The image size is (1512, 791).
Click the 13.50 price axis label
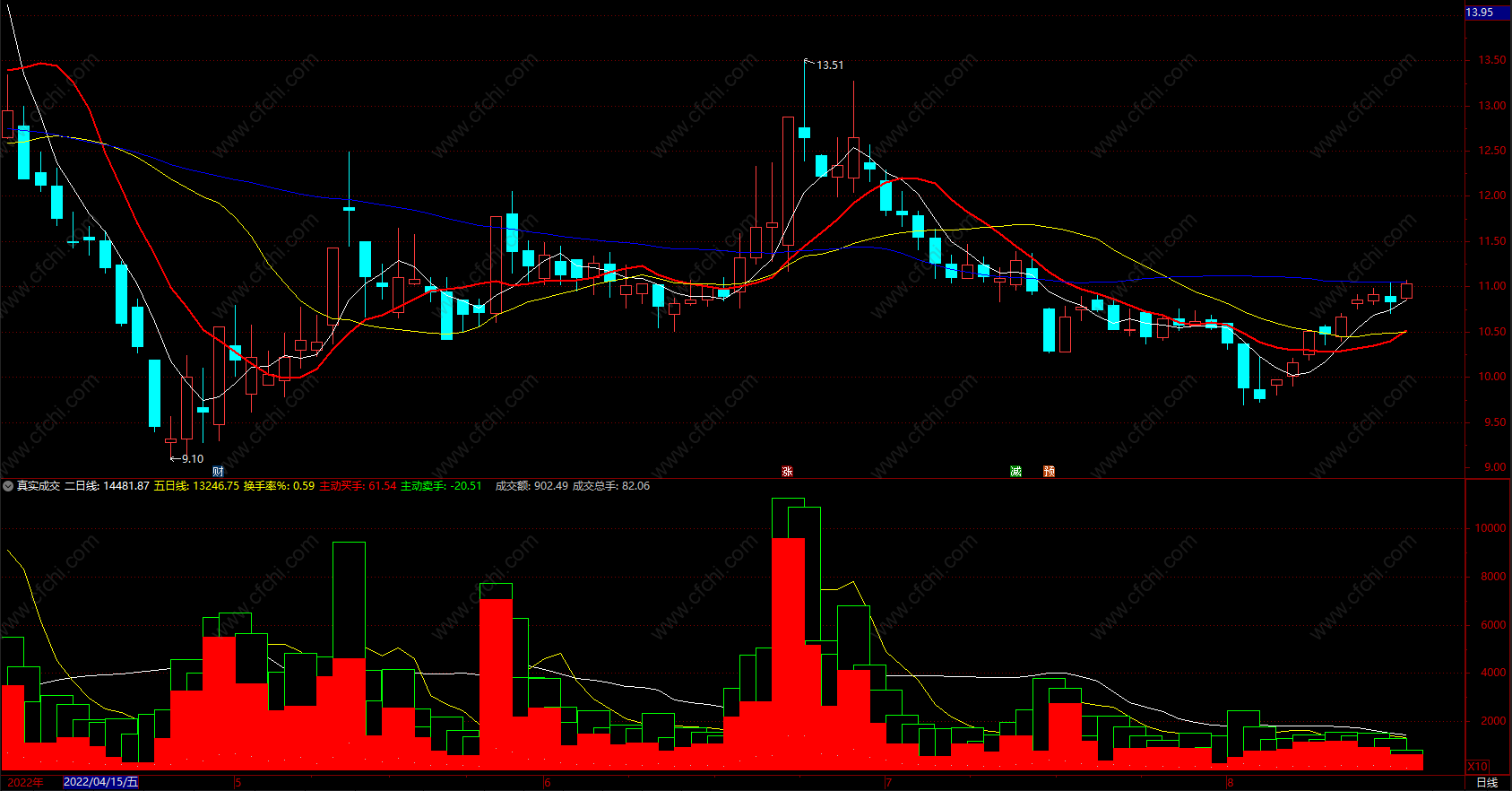(1491, 60)
